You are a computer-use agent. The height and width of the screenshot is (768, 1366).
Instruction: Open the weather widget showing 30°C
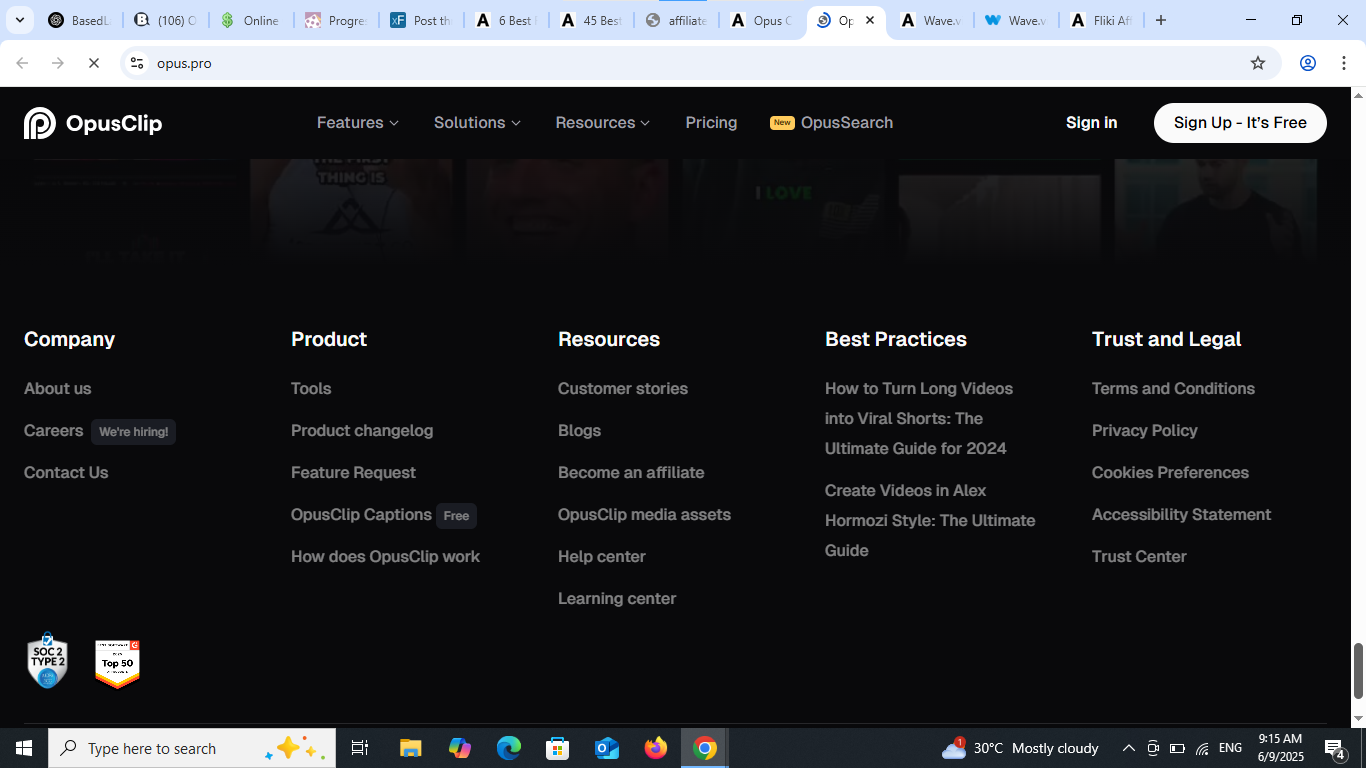1020,748
